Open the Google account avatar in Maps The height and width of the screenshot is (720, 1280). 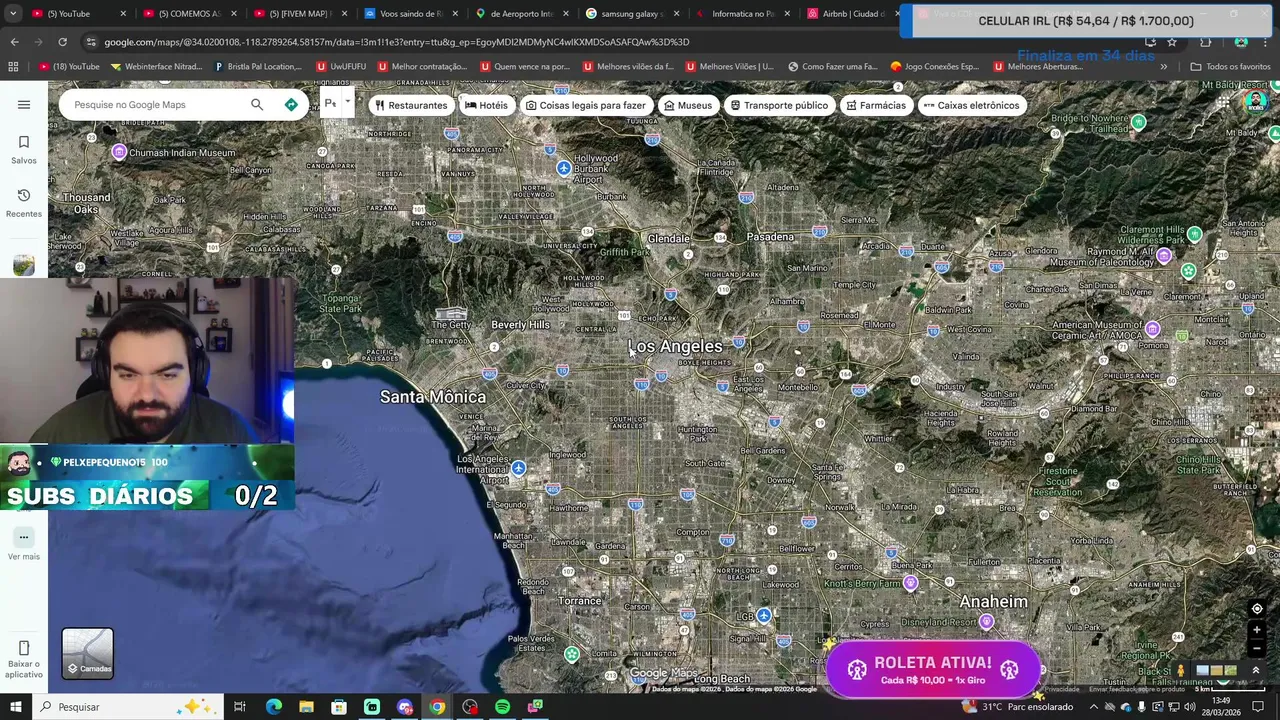pyautogui.click(x=1255, y=102)
